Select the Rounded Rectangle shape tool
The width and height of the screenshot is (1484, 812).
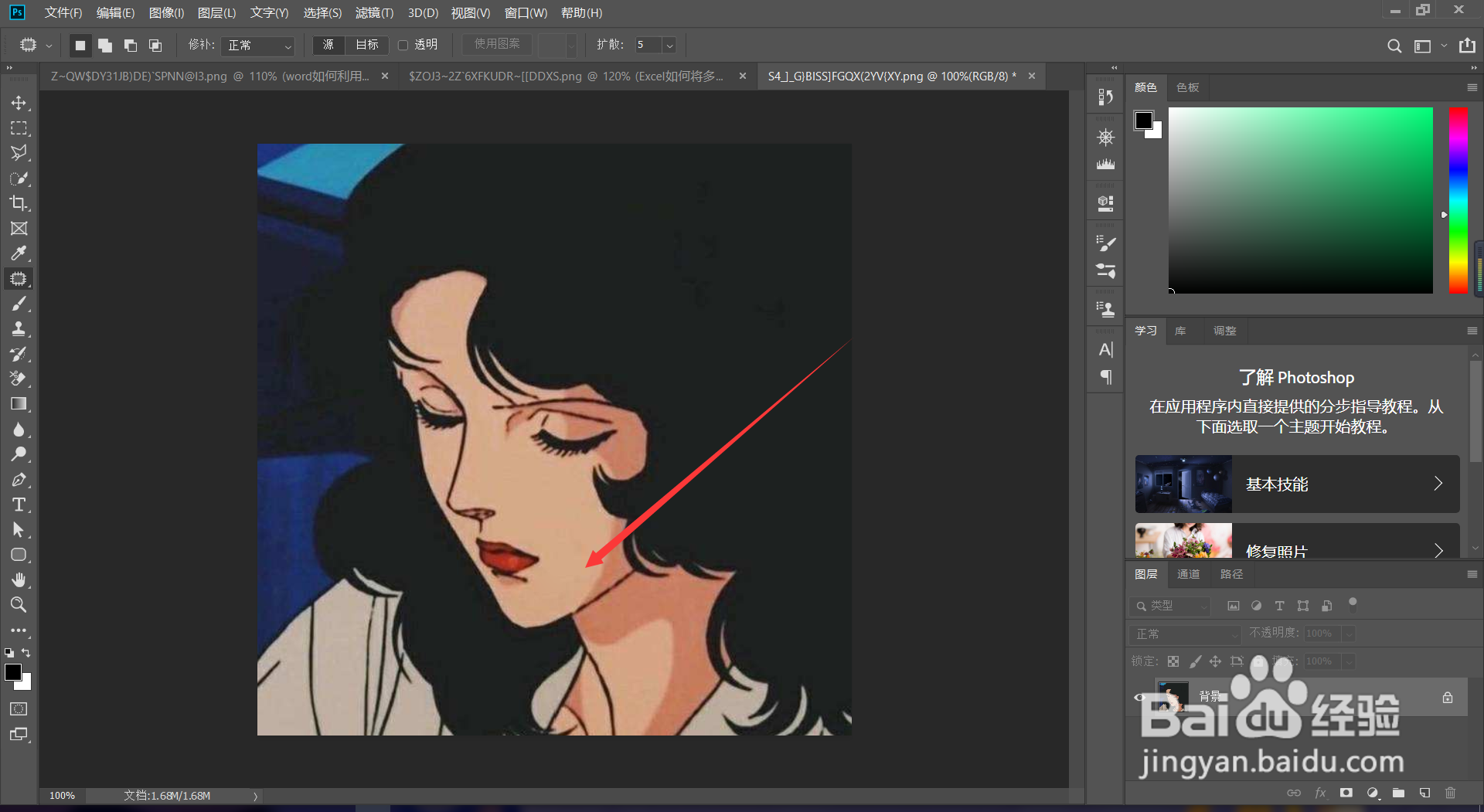(19, 555)
